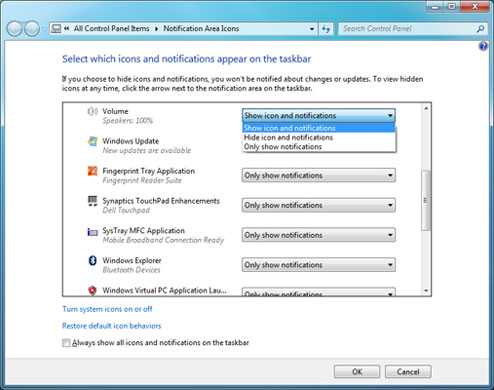Expand the arrow after All Control Panel Items
The height and width of the screenshot is (390, 494).
[x=156, y=29]
